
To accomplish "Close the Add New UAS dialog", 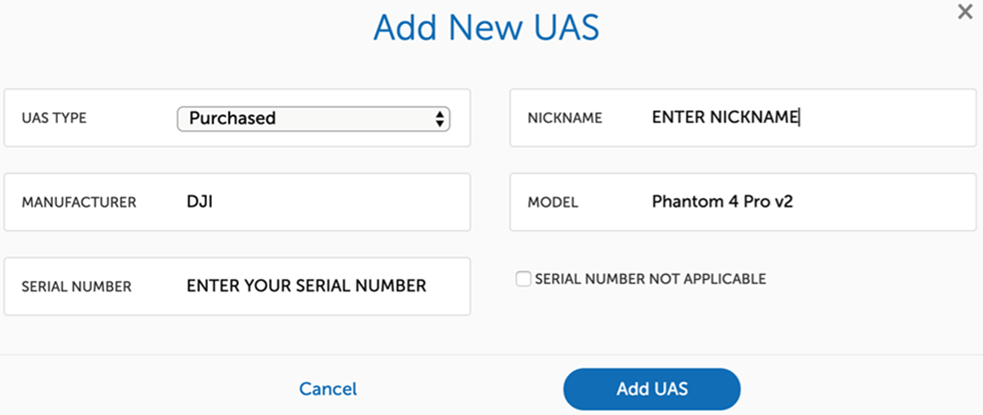I will click(964, 12).
